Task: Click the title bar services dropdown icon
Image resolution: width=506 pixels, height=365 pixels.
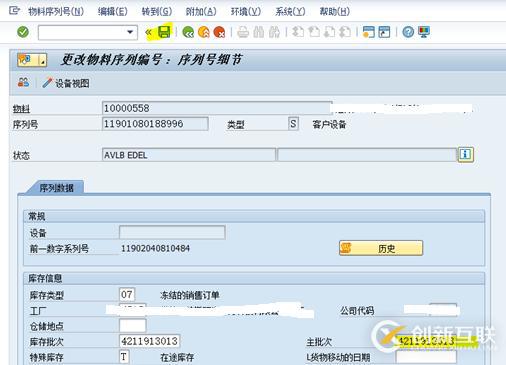Action: point(32,60)
